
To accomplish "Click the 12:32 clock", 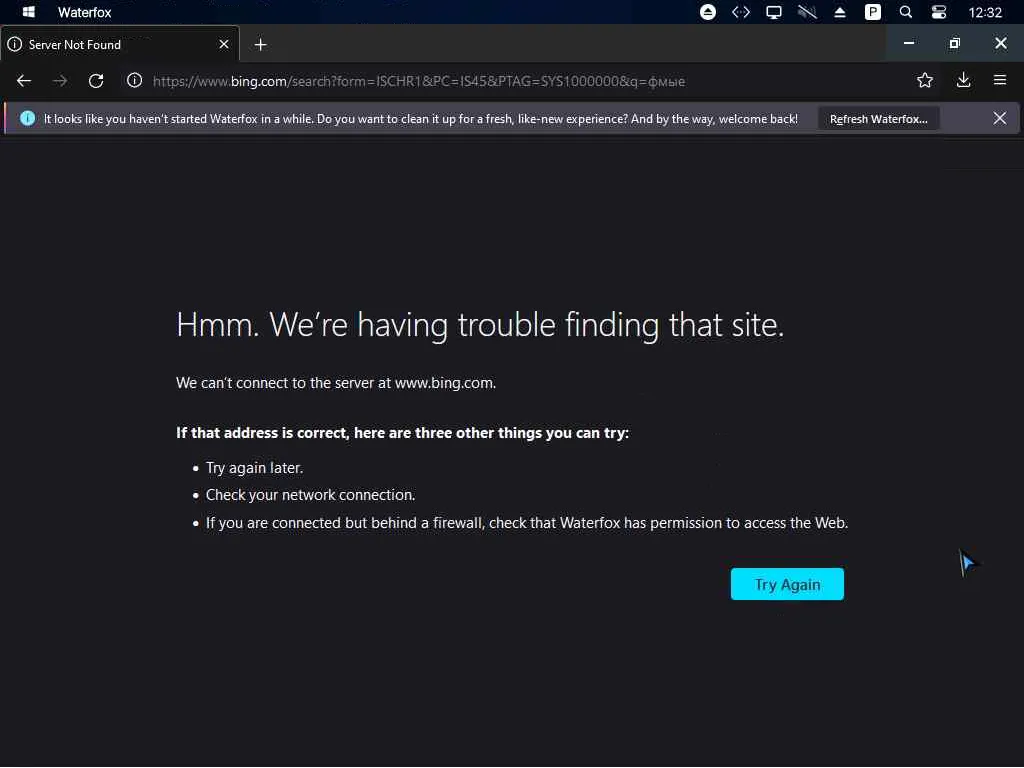I will point(985,12).
